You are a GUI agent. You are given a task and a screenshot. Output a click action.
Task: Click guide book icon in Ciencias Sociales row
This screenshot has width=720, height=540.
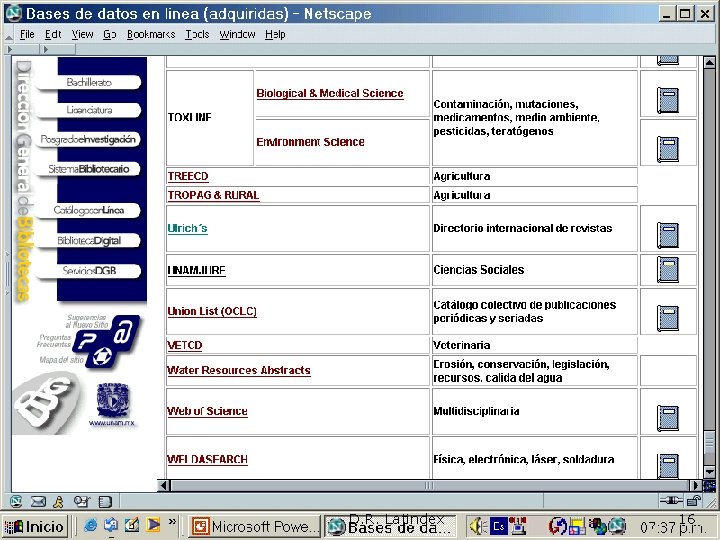668,269
